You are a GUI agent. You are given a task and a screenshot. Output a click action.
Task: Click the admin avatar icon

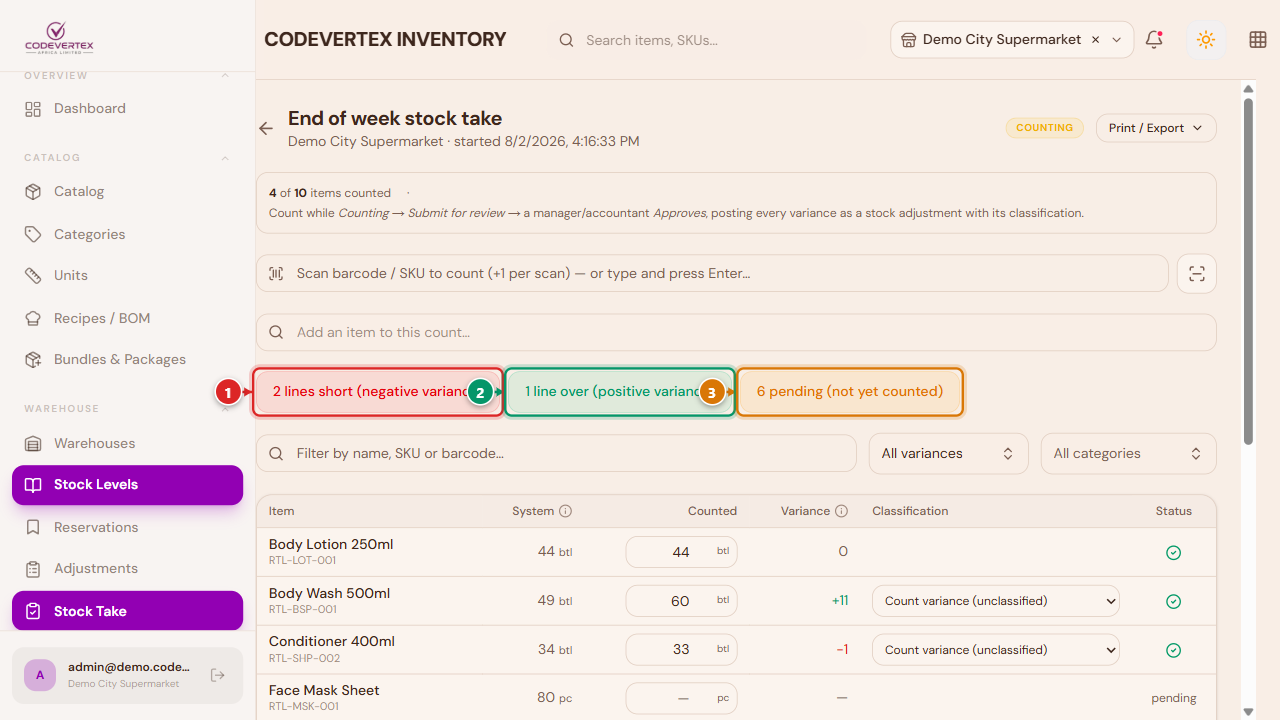pos(40,675)
